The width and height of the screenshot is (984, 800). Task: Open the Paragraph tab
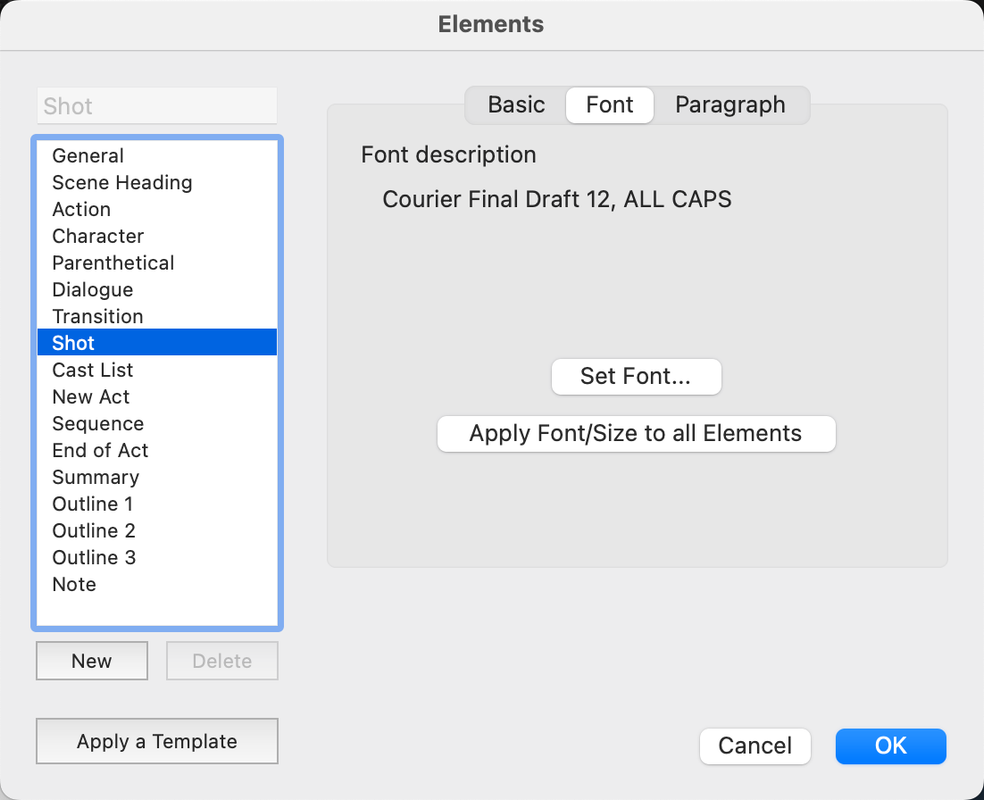pyautogui.click(x=730, y=105)
